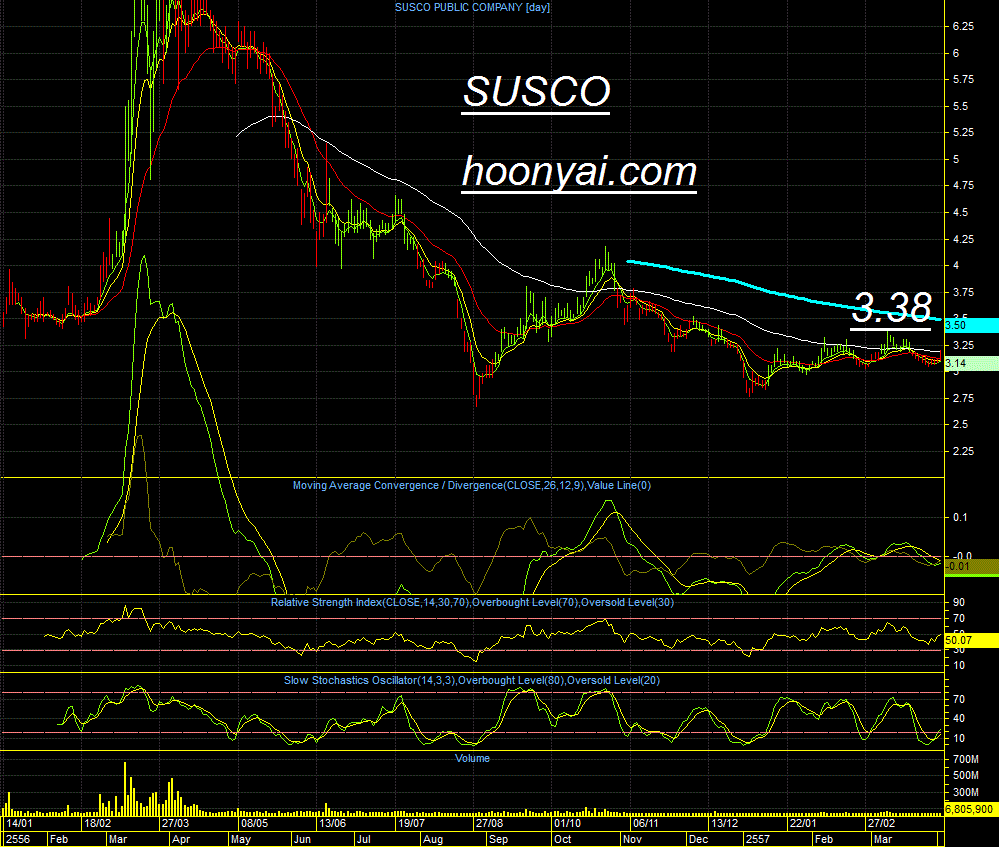Viewport: 999px width, 847px height.
Task: Select the 27/08 date marker on timeline
Action: (489, 823)
